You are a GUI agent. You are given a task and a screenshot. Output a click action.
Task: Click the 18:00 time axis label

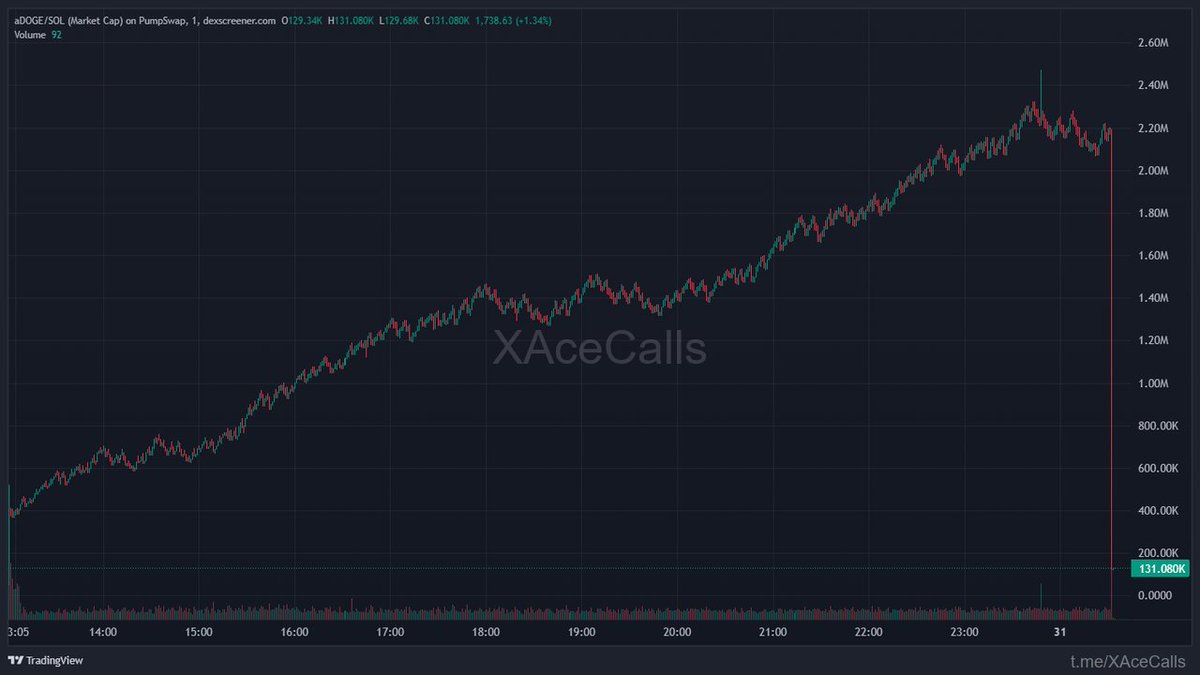(x=486, y=632)
